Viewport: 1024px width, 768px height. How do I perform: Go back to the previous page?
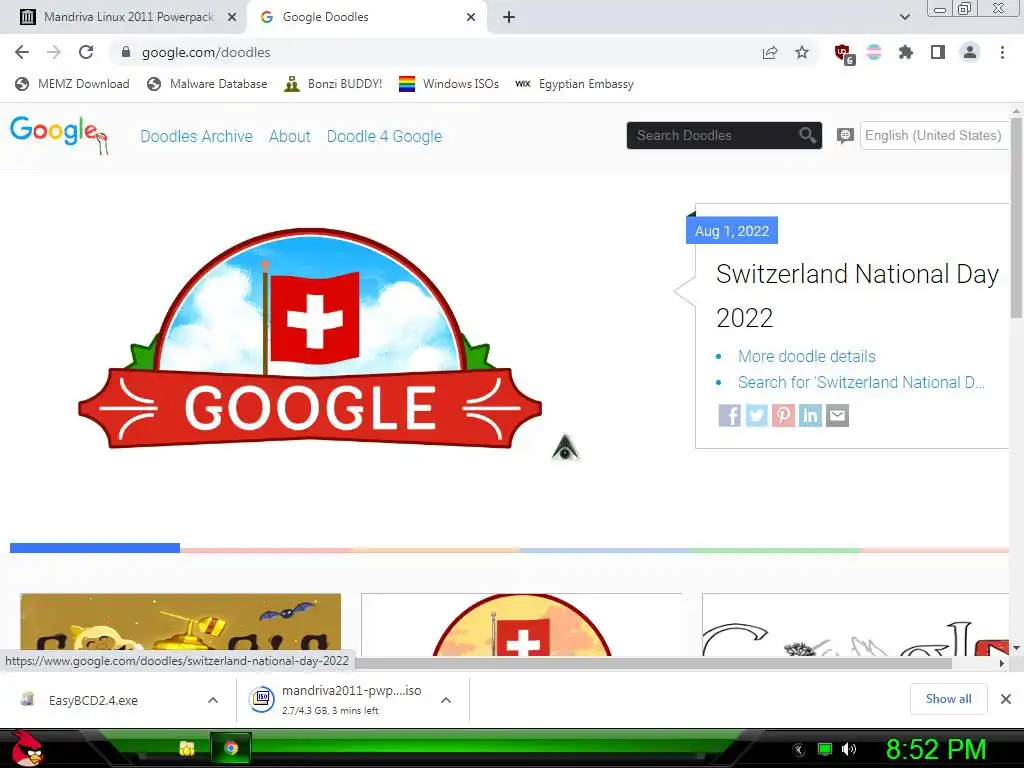coord(22,52)
